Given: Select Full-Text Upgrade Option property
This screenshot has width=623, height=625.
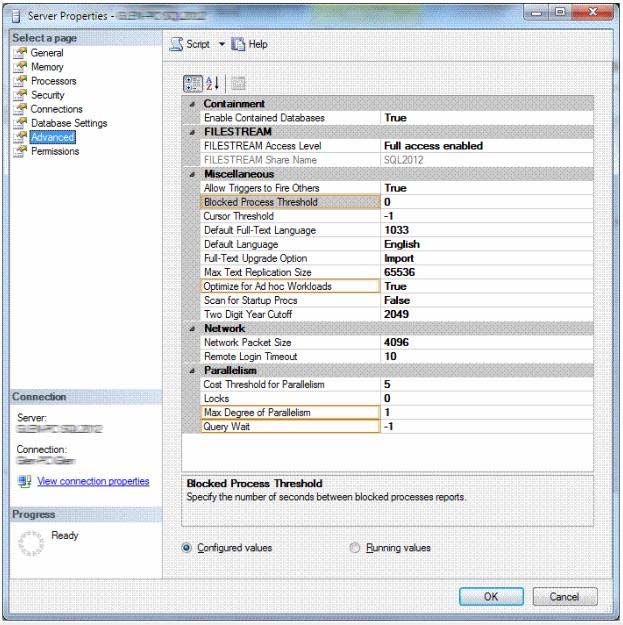Looking at the screenshot, I should (290, 258).
